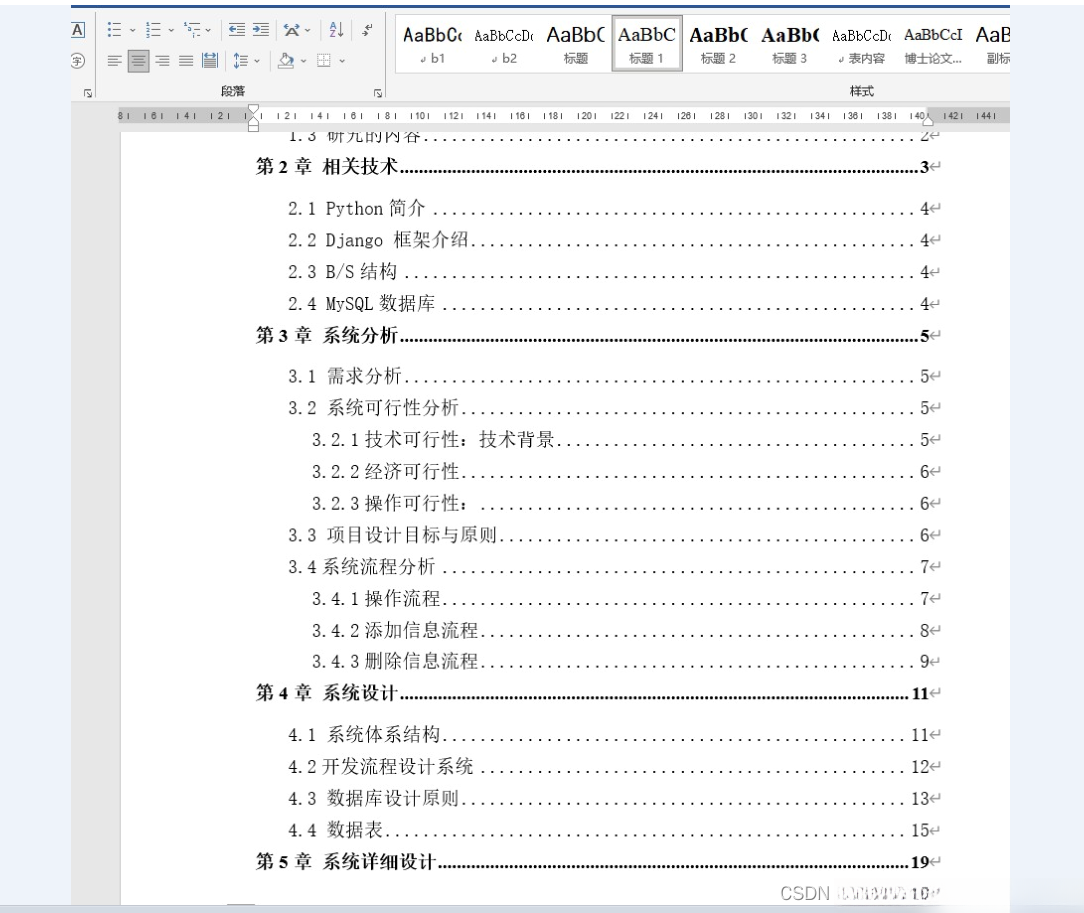The image size is (1084, 913).
Task: Expand the 段落 paragraph settings dialog
Action: 376,92
